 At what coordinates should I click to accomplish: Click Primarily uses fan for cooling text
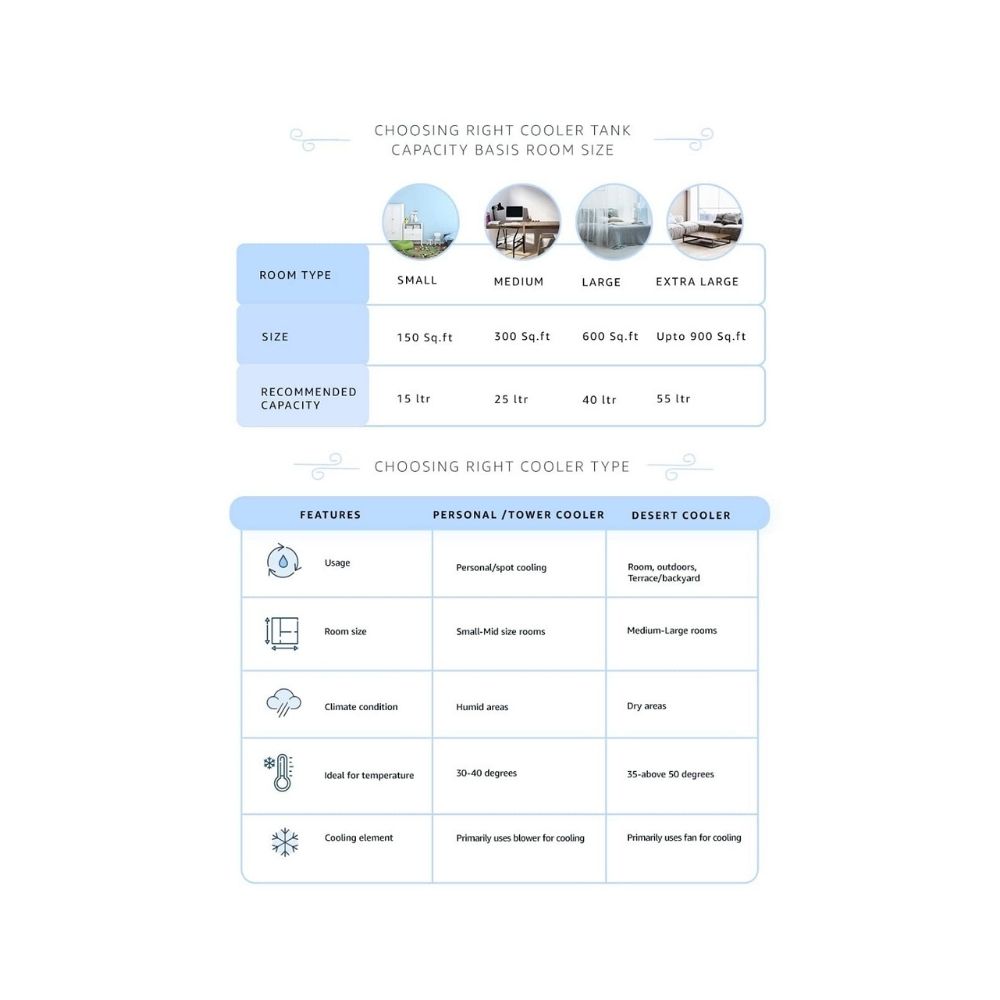tap(684, 837)
